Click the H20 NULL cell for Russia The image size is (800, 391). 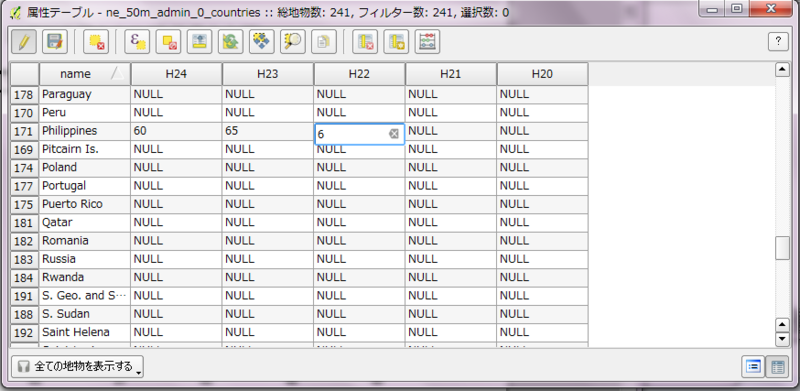click(542, 259)
